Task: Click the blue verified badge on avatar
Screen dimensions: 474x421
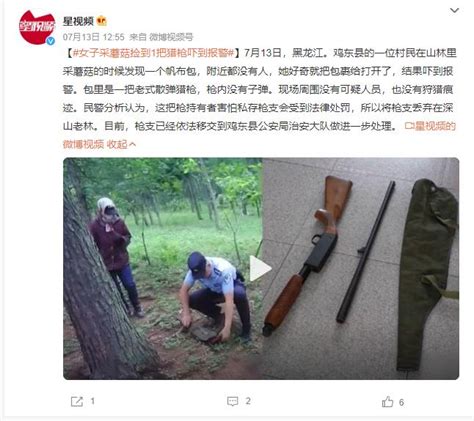Action: (51, 41)
